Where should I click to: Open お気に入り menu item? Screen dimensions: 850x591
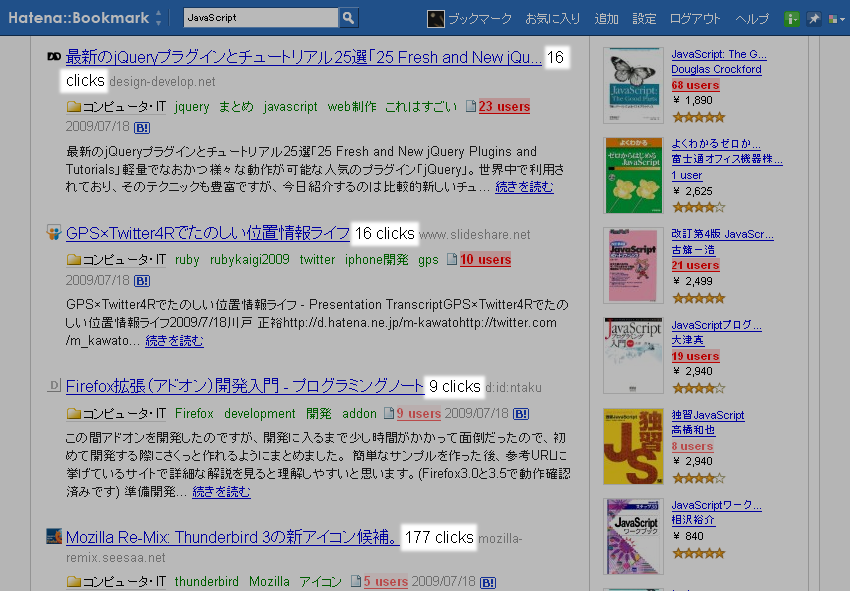552,19
